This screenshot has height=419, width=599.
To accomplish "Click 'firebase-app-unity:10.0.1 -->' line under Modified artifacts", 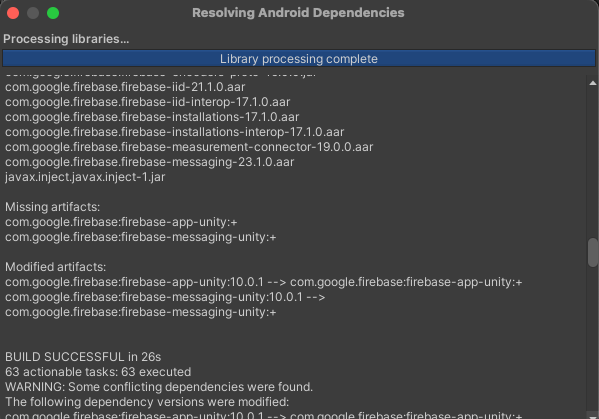I will [264, 282].
